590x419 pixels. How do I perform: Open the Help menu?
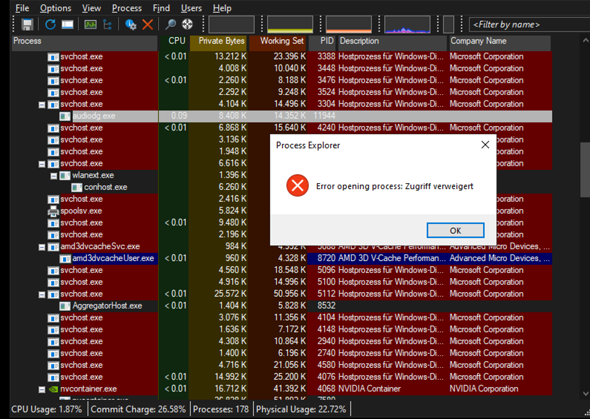tap(222, 8)
